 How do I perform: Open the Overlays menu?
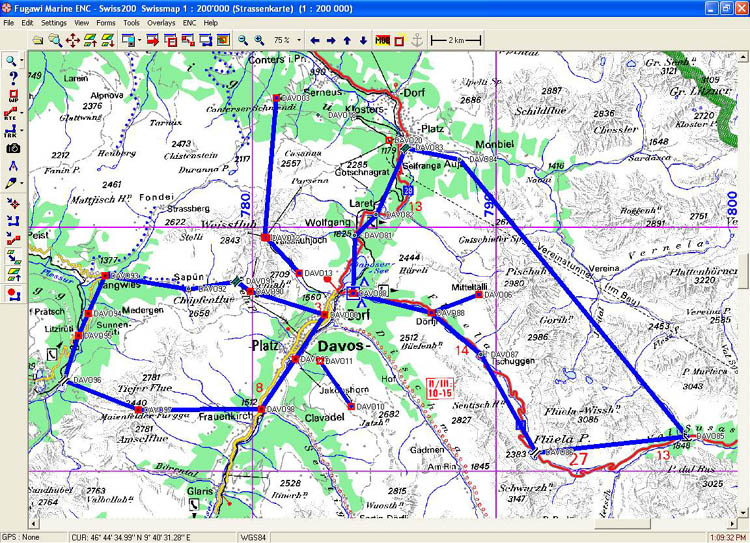tap(160, 22)
